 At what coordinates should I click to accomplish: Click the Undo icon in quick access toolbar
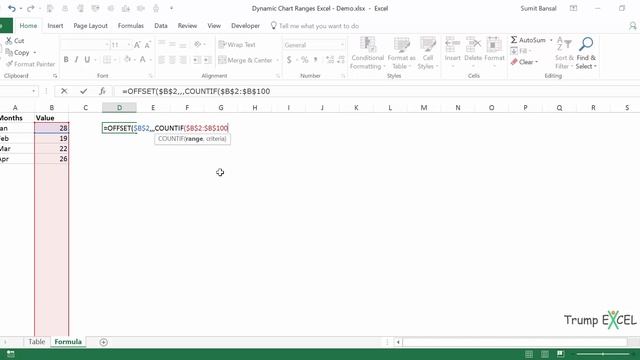tap(12, 9)
